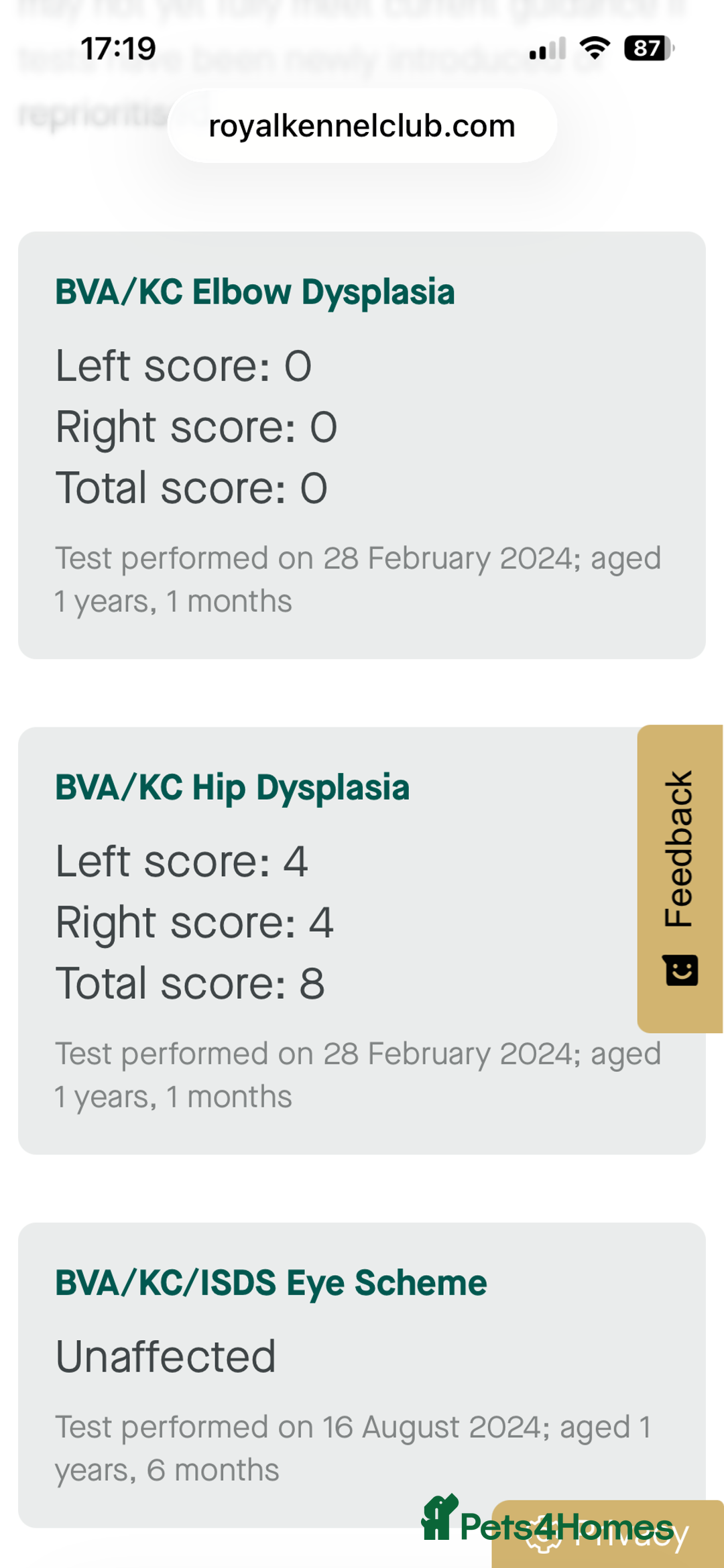724x1568 pixels.
Task: Tap the Wi-Fi status icon
Action: (x=595, y=48)
